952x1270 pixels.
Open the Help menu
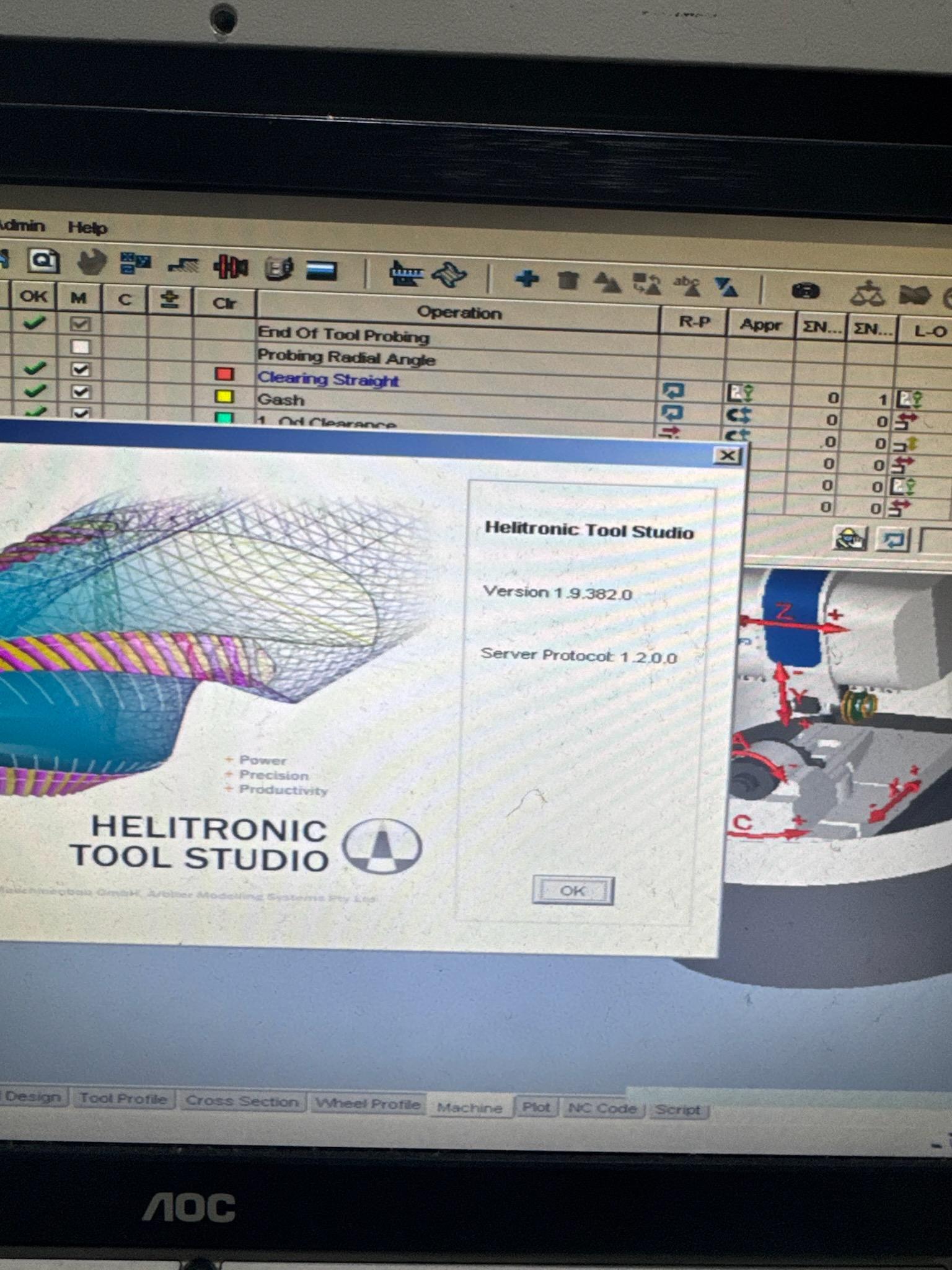coord(87,228)
